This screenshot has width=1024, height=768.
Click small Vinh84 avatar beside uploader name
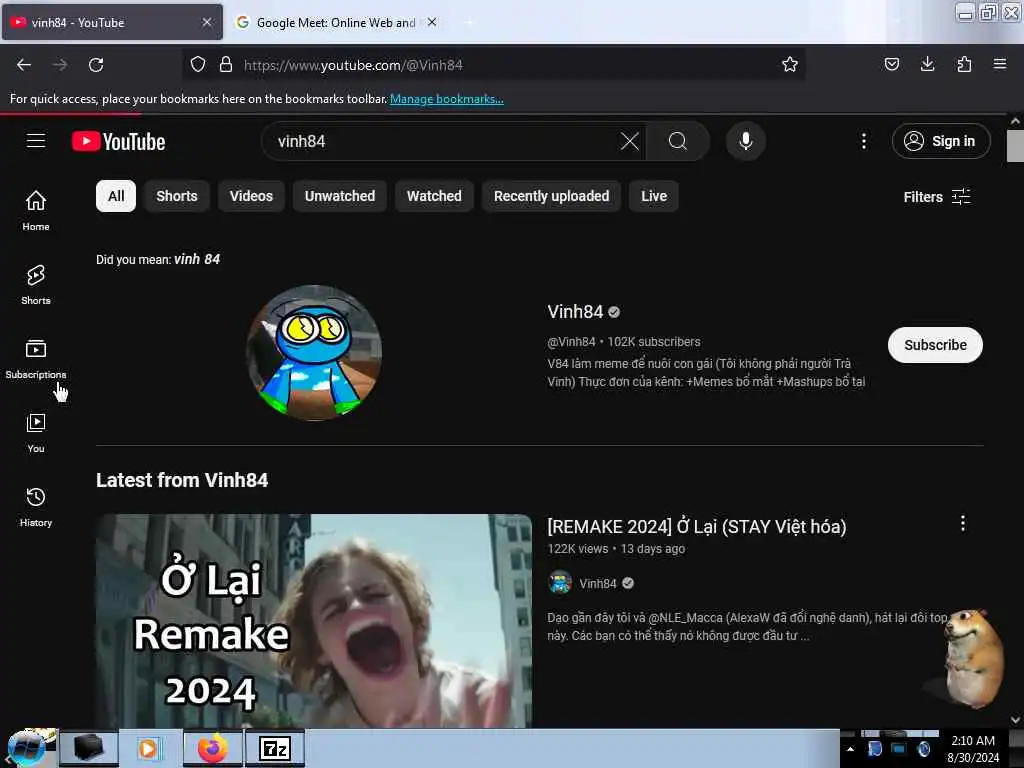click(x=560, y=583)
